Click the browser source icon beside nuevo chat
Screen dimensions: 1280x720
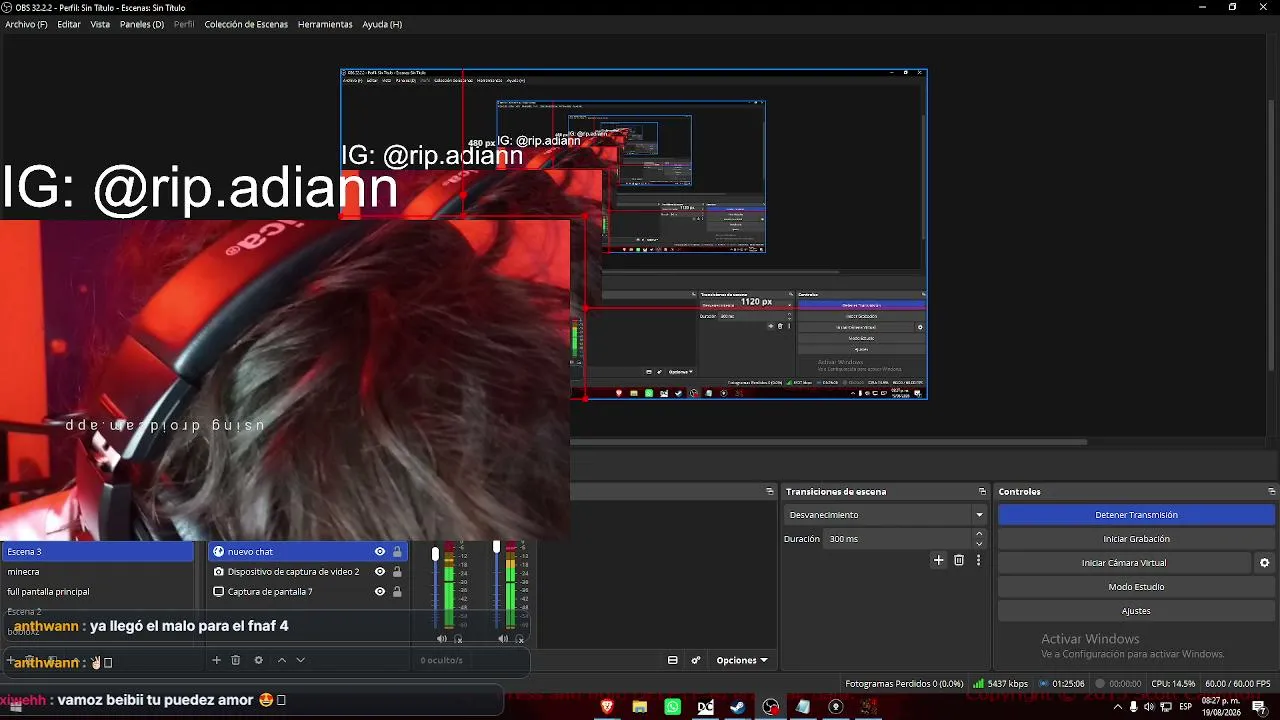coord(219,552)
